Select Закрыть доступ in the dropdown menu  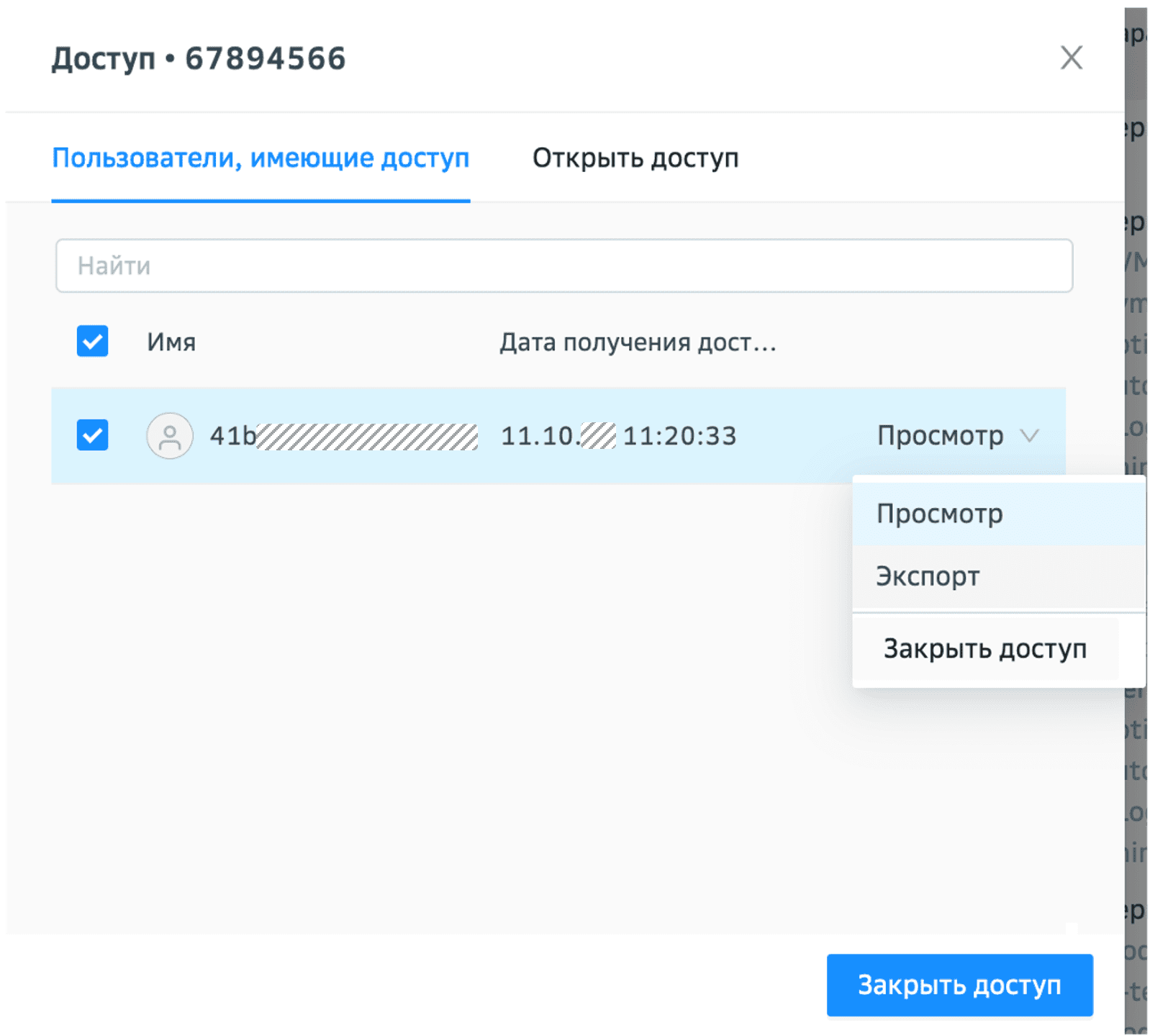click(x=984, y=649)
